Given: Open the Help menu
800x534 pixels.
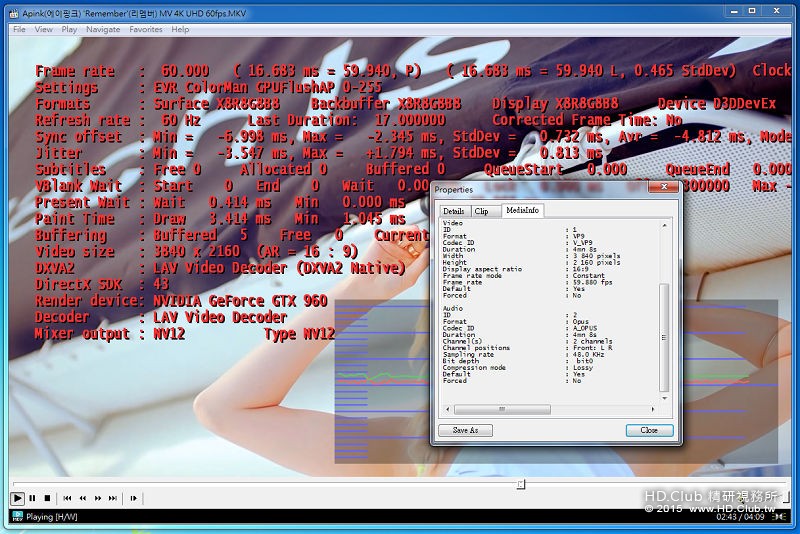Looking at the screenshot, I should point(180,30).
